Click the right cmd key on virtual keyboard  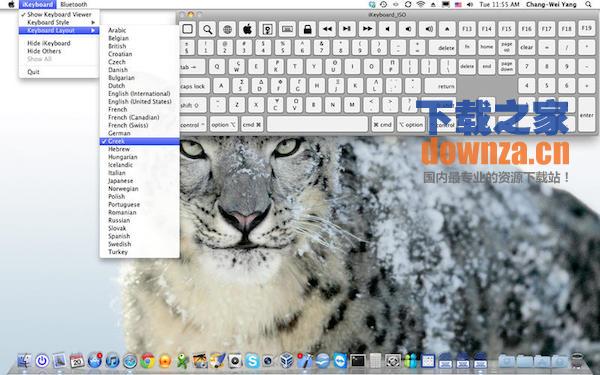pyautogui.click(x=383, y=124)
